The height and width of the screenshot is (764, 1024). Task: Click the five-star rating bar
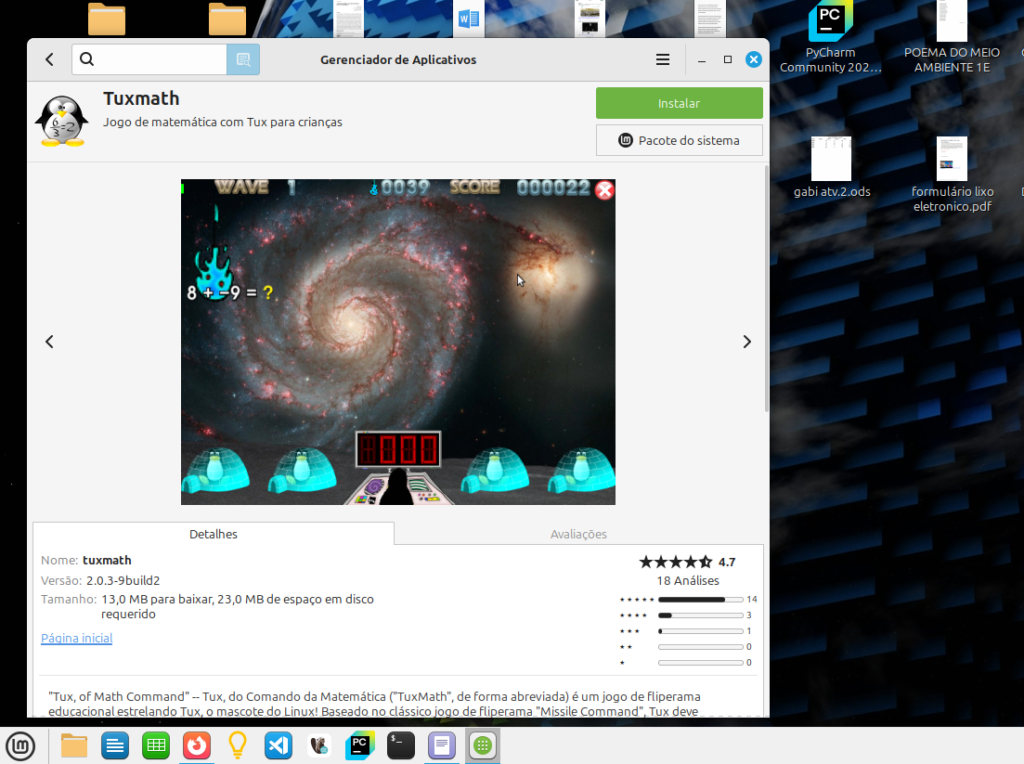pos(698,599)
